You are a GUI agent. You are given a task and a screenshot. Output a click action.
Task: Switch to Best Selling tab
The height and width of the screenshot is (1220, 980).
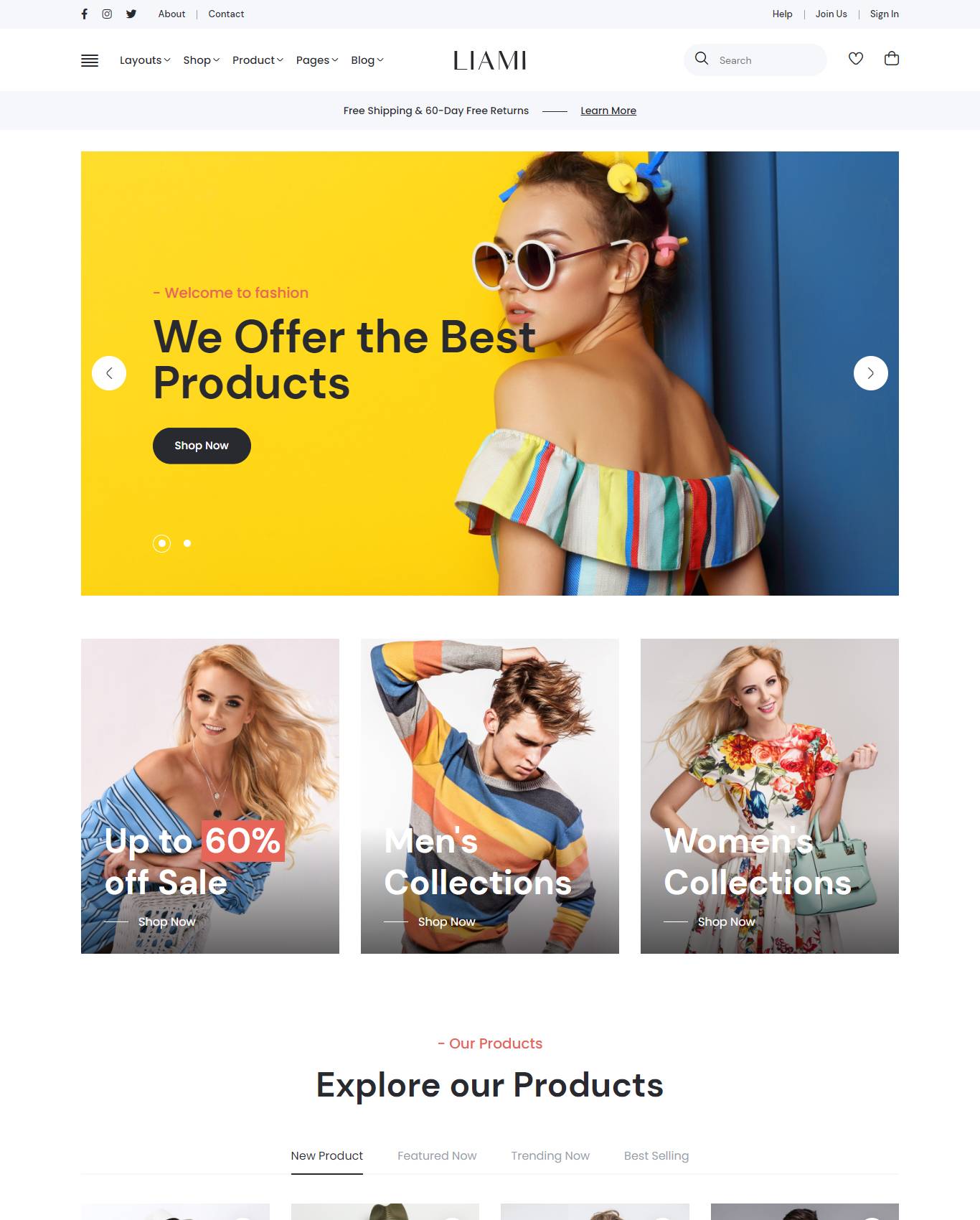656,1155
